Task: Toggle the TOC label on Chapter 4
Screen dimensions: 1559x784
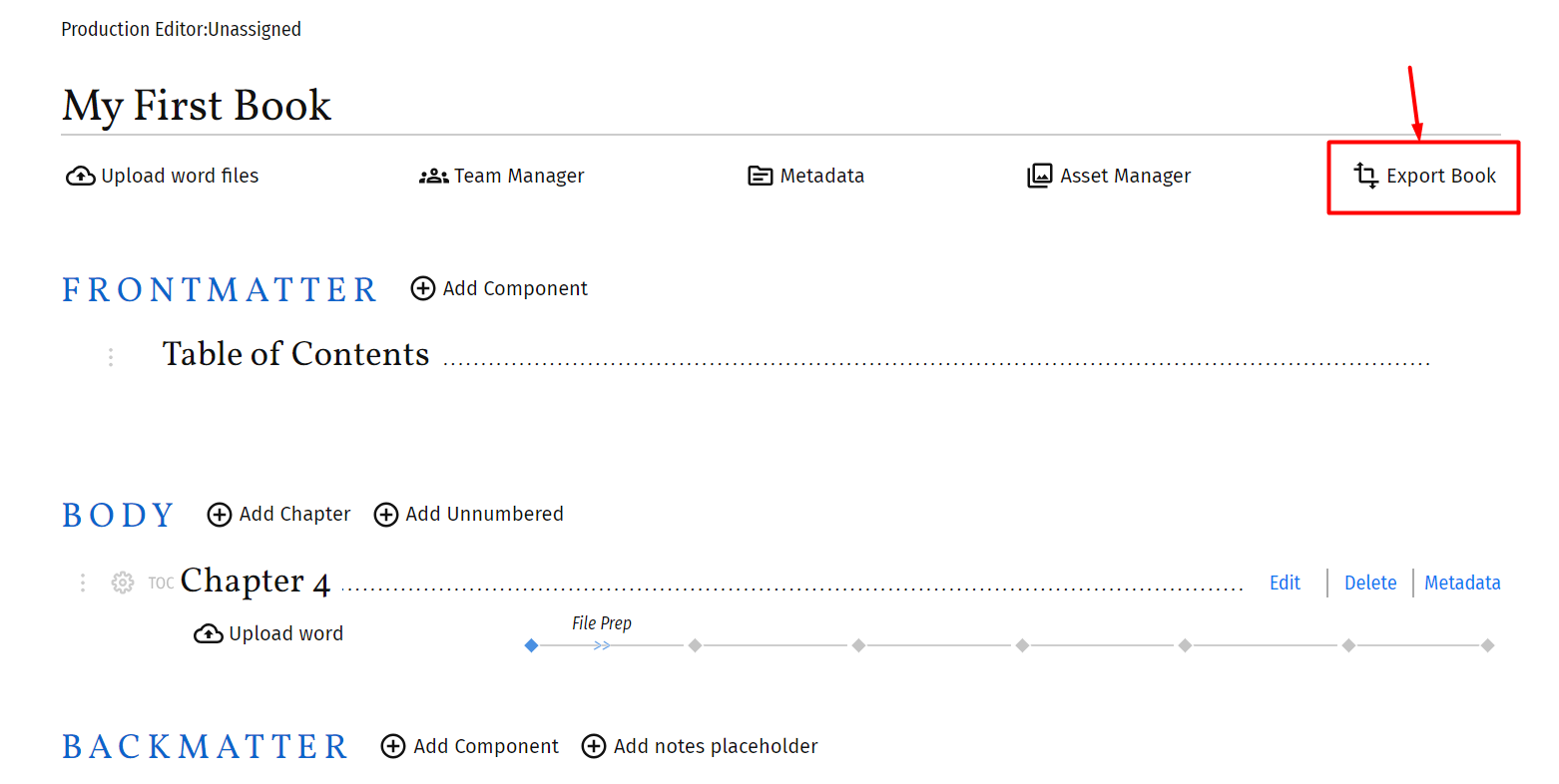Action: (x=161, y=584)
